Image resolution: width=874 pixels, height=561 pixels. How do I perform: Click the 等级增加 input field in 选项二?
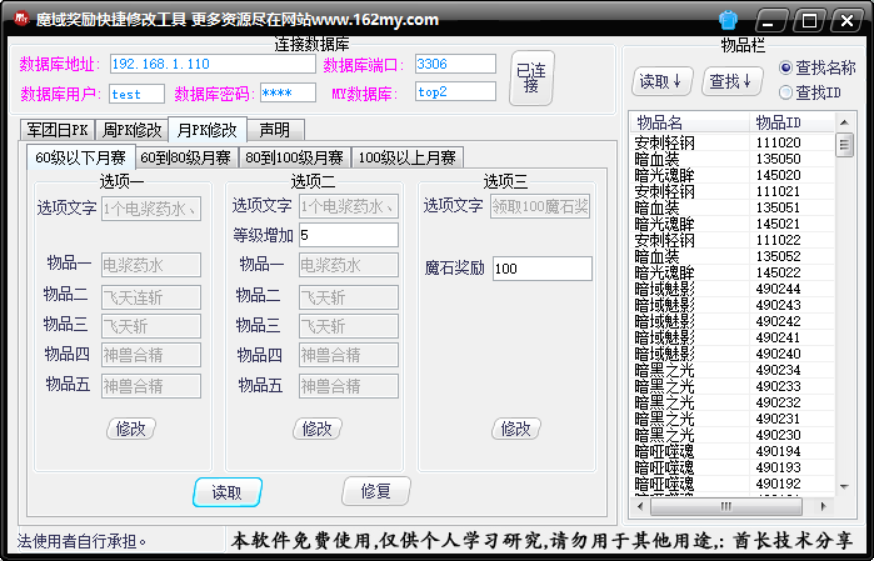[x=347, y=235]
